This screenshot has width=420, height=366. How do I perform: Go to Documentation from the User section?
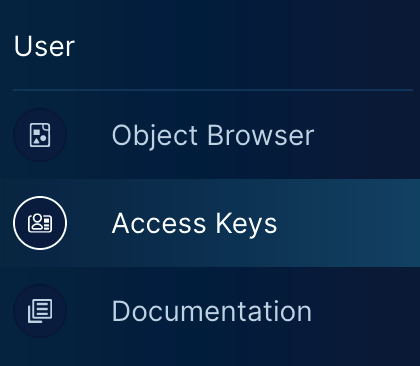click(x=210, y=311)
